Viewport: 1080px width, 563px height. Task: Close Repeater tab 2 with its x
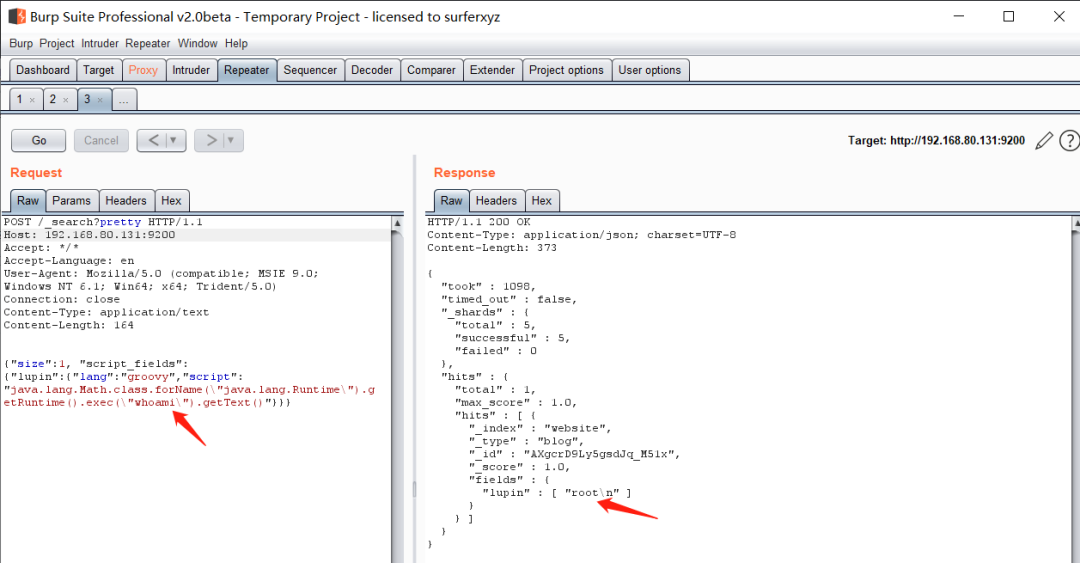point(65,100)
